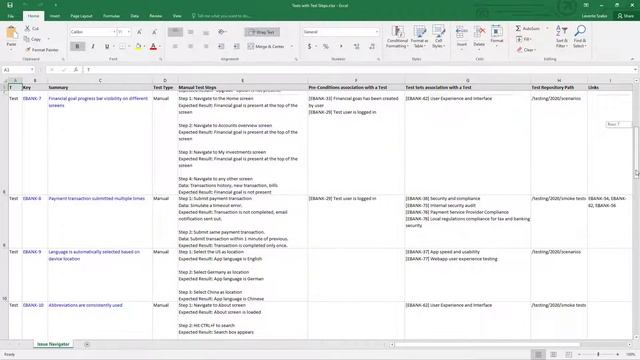Click the Cut scissors icon

tap(27, 28)
